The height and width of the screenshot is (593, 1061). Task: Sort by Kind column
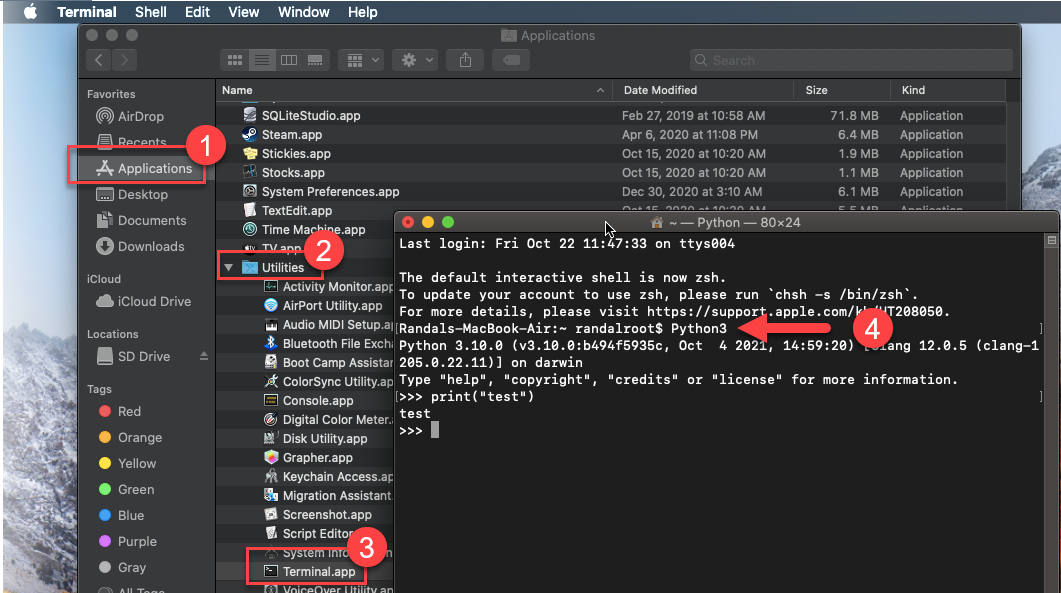(x=948, y=90)
